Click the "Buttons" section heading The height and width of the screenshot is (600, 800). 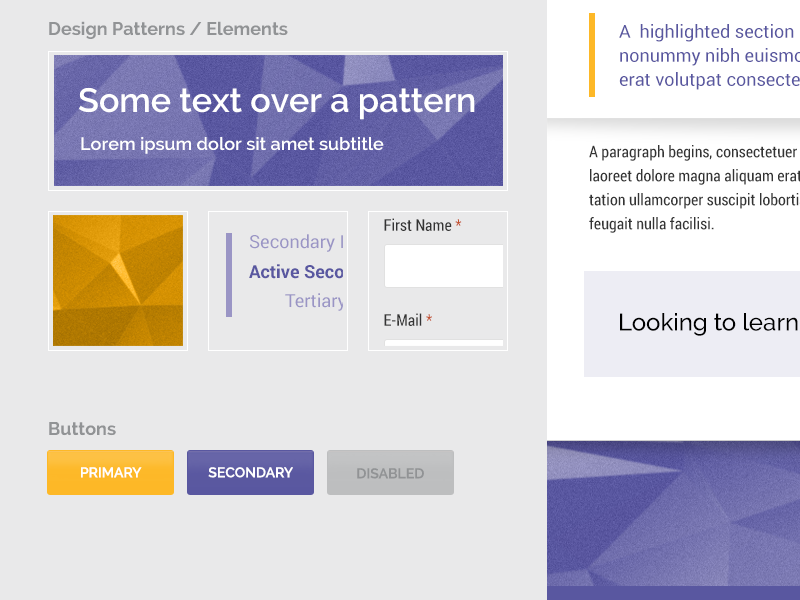click(81, 428)
